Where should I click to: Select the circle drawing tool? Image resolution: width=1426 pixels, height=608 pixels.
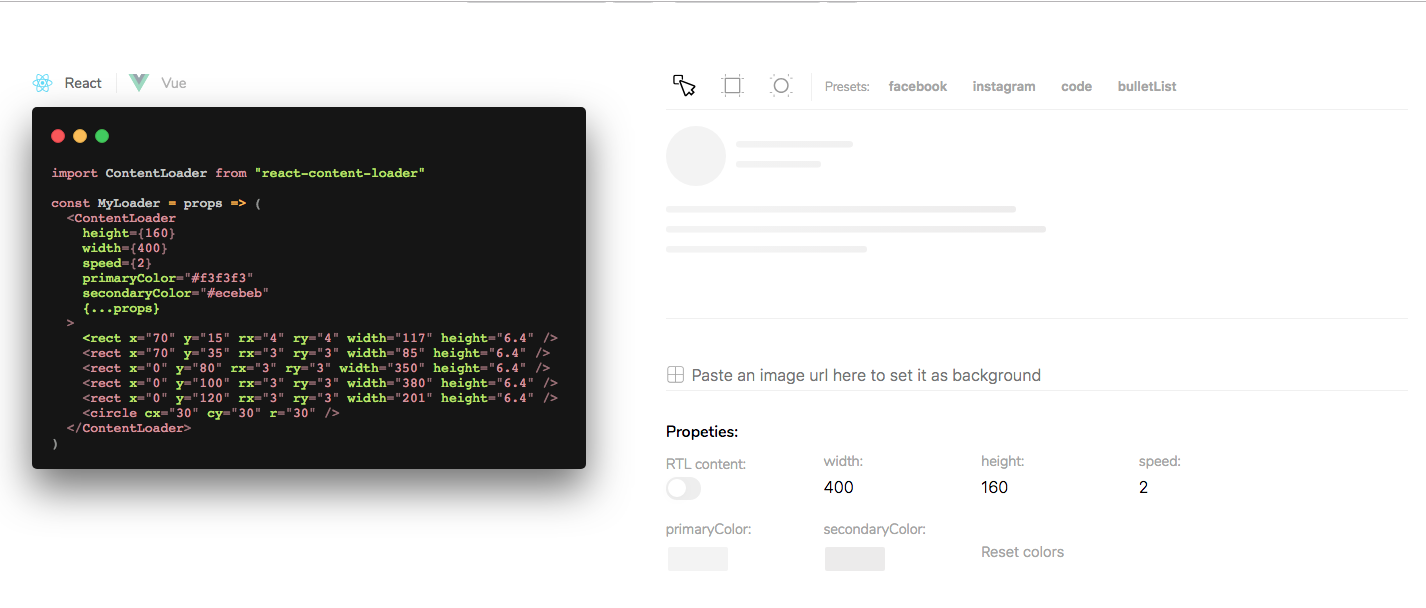point(780,85)
